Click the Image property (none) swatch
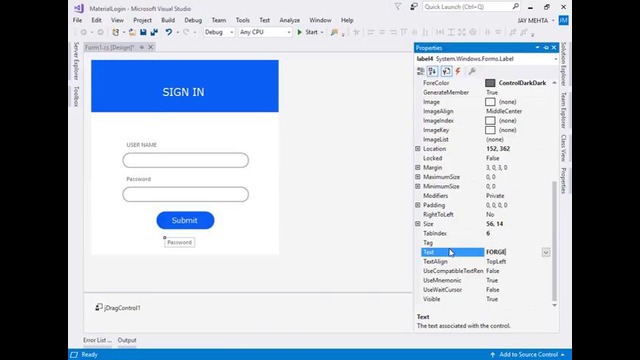Viewport: 640px width, 360px height. point(490,102)
